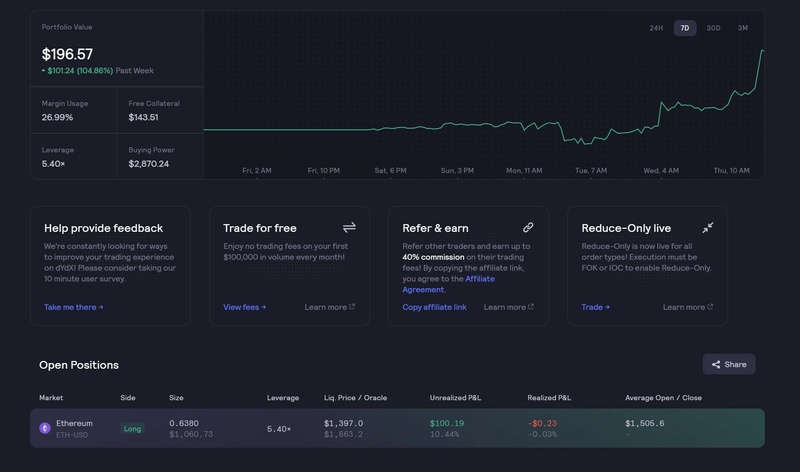The image size is (800, 472).
Task: Switch chart range to 30D
Action: [x=713, y=28]
